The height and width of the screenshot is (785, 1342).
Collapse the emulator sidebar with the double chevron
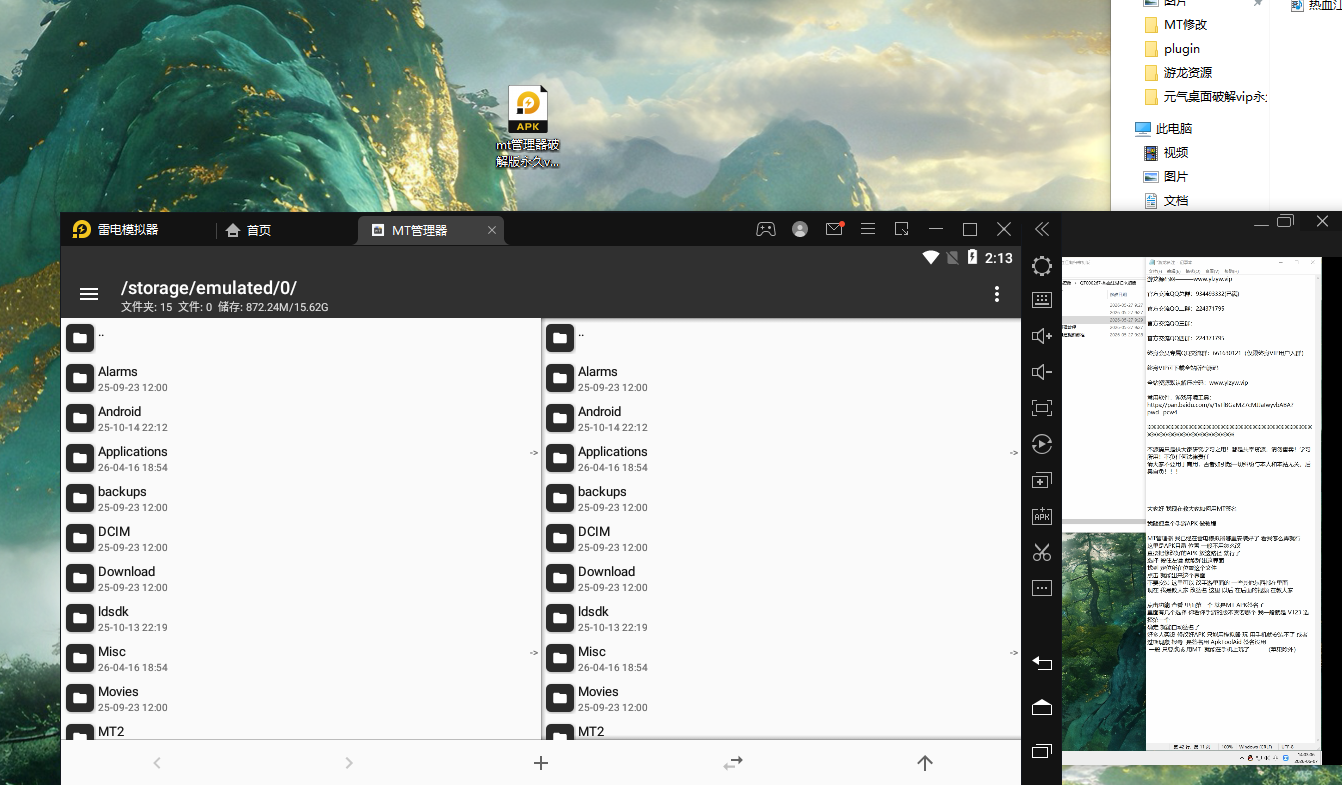coord(1042,229)
